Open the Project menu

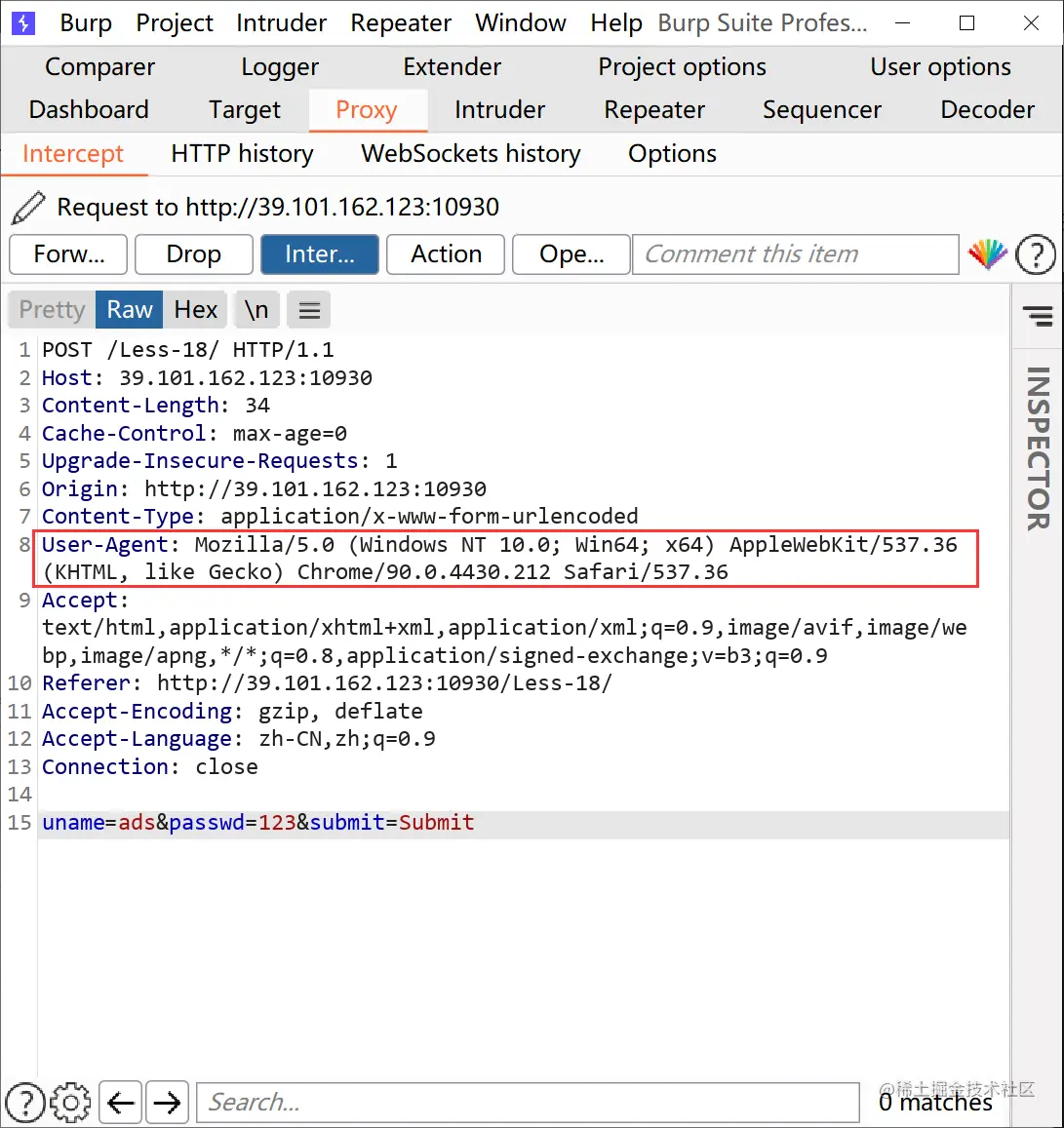(x=175, y=23)
